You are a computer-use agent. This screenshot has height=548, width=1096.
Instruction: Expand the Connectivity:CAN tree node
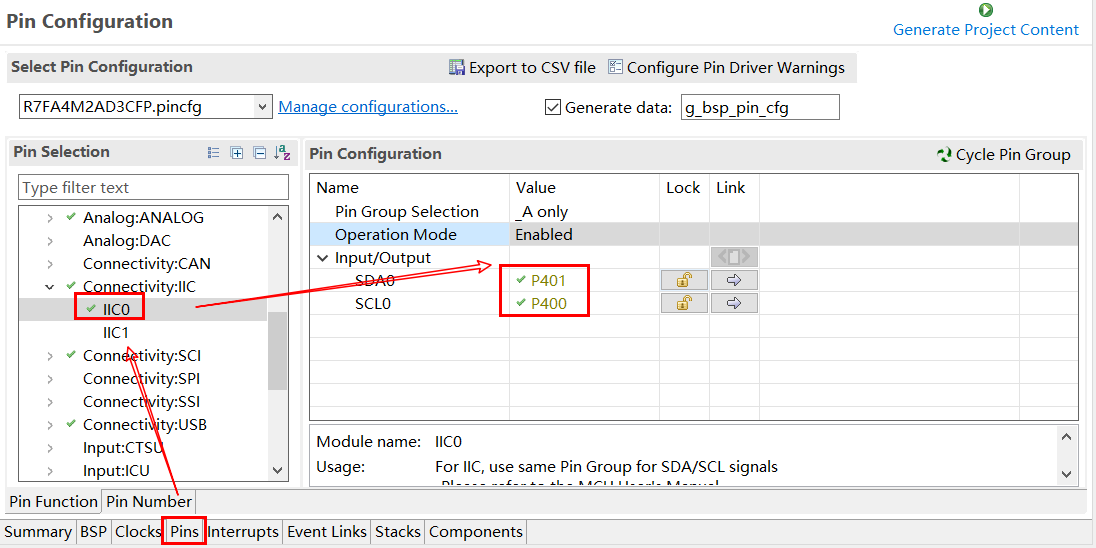(x=50, y=264)
